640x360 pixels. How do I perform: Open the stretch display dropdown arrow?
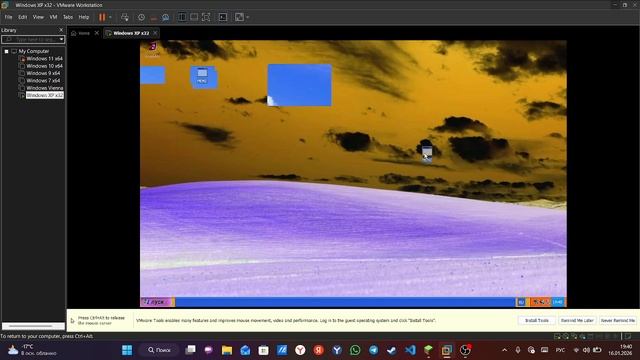[248, 17]
